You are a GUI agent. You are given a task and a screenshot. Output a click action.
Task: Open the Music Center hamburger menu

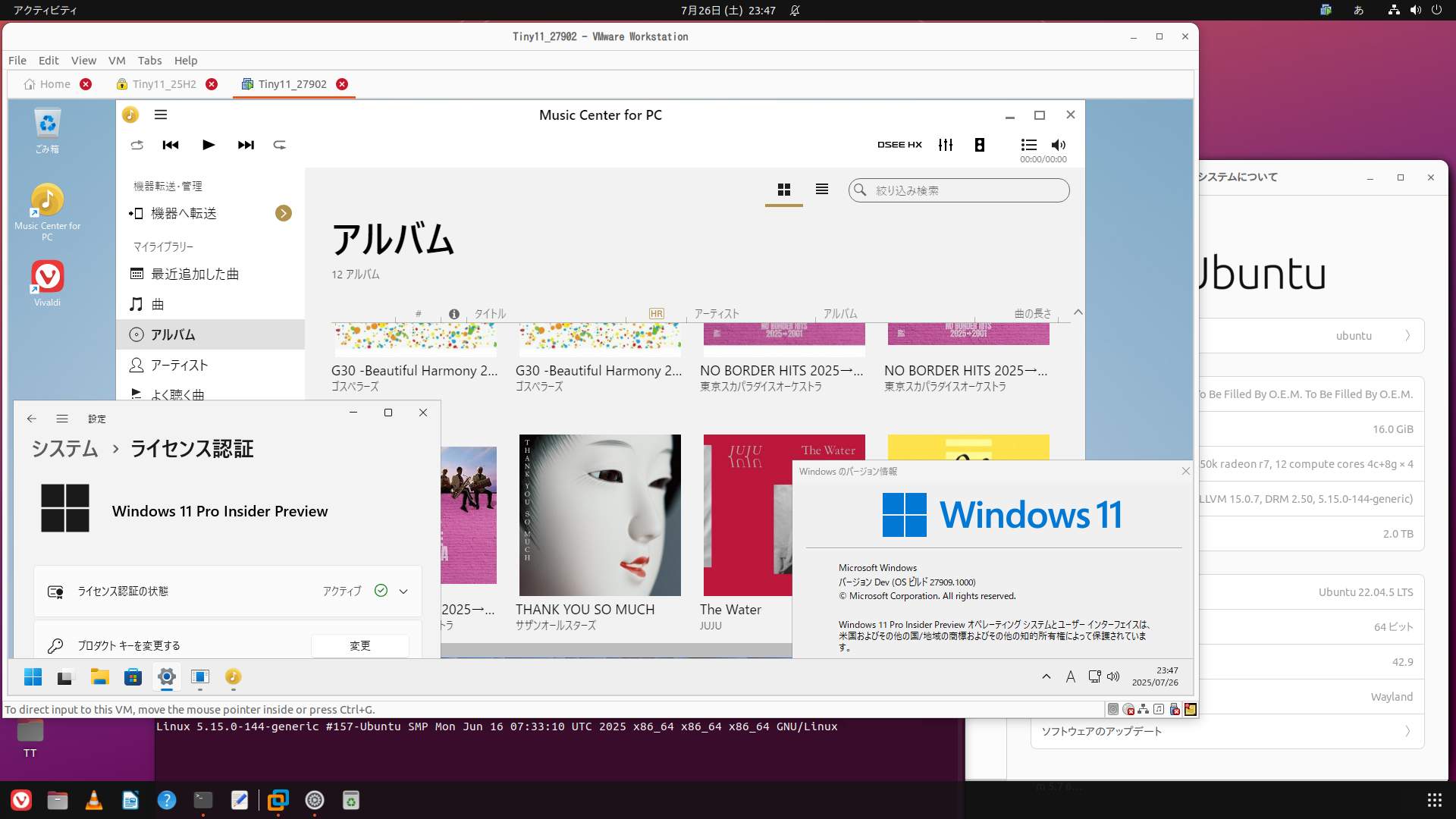(x=161, y=115)
